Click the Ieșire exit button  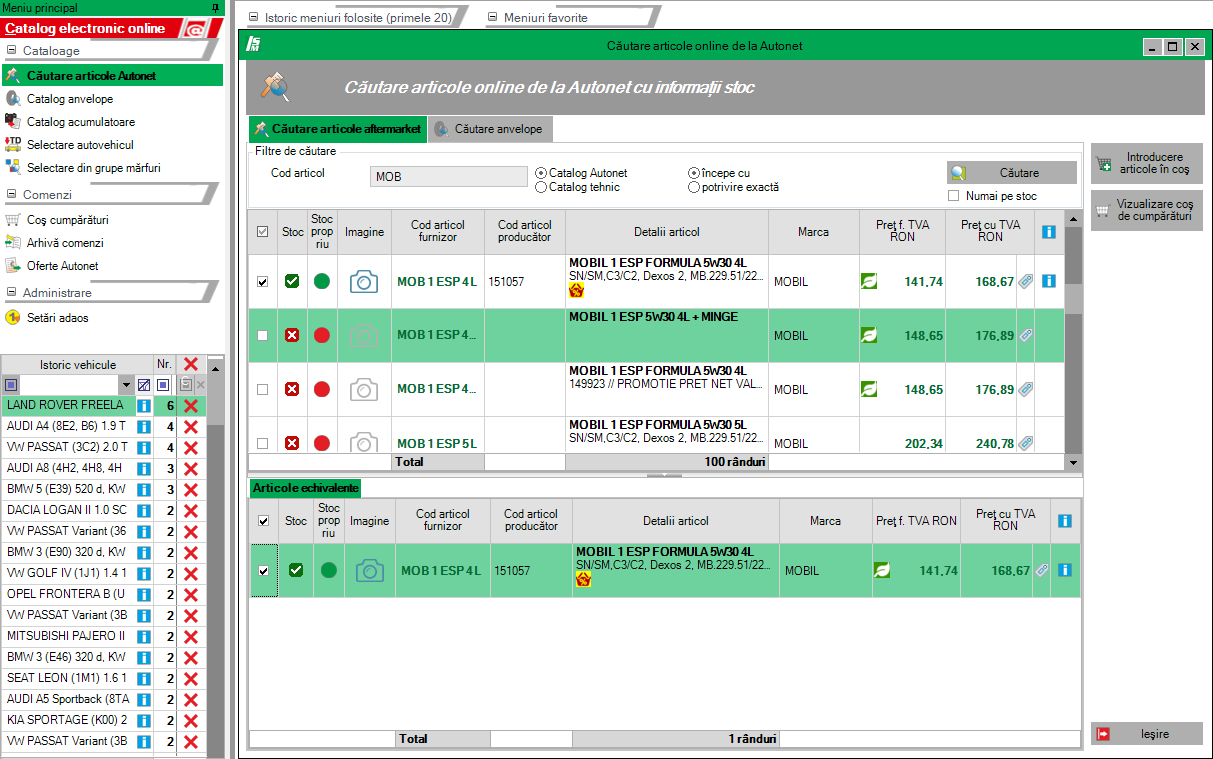click(1147, 734)
